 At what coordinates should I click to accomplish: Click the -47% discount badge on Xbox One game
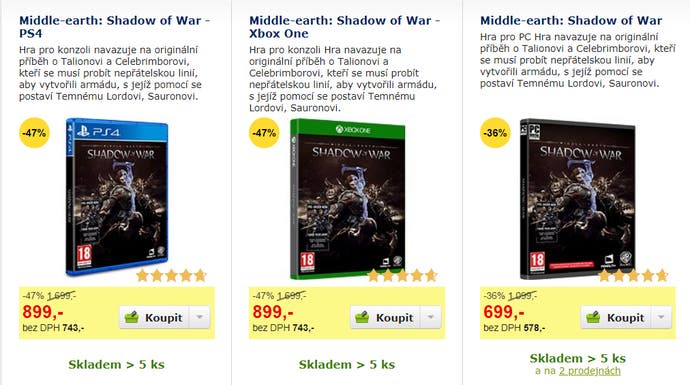pyautogui.click(x=264, y=133)
